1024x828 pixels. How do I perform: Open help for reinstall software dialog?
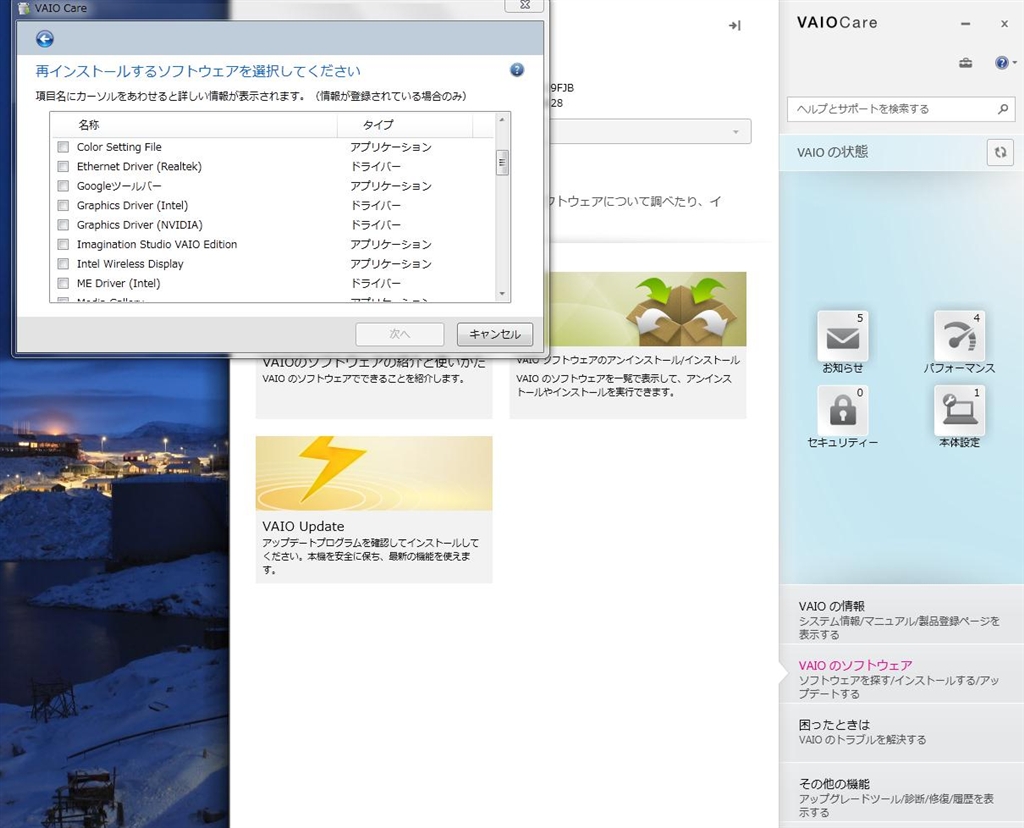517,70
